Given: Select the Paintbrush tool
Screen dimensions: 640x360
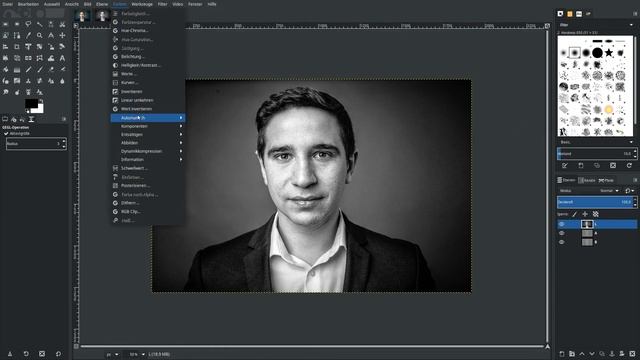Looking at the screenshot, I should (x=40, y=70).
